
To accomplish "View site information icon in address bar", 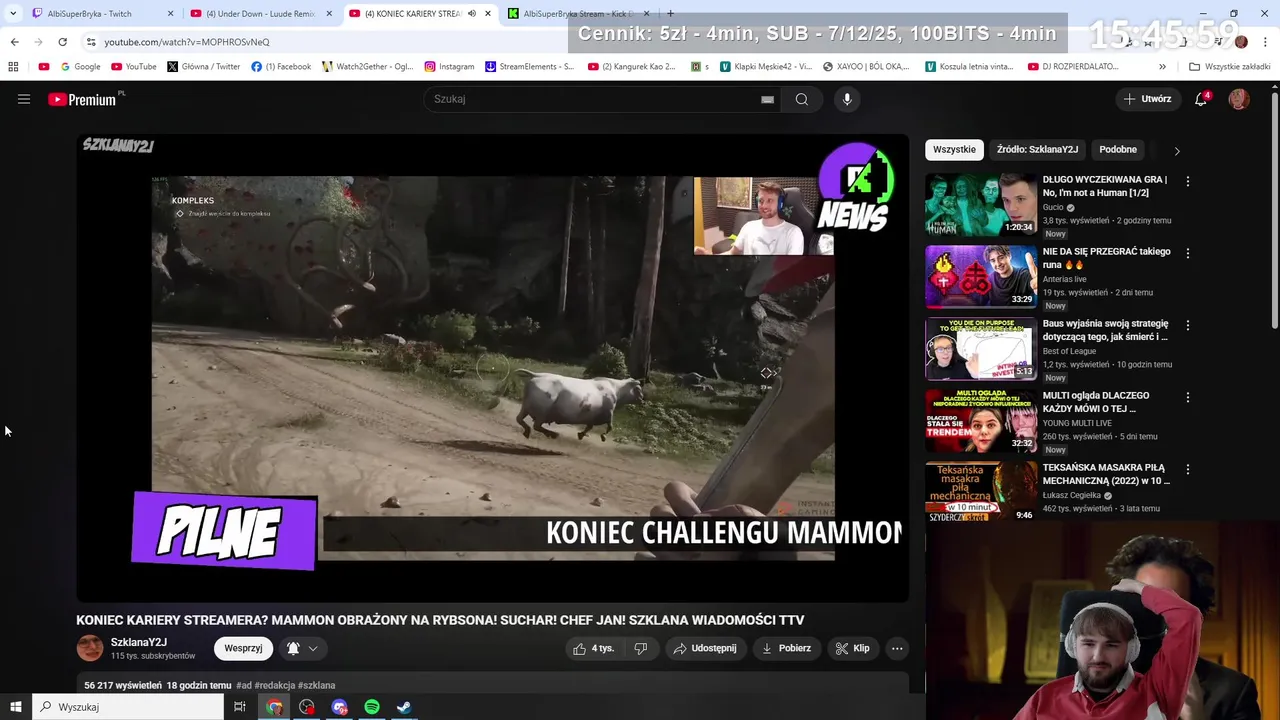I will click(90, 42).
